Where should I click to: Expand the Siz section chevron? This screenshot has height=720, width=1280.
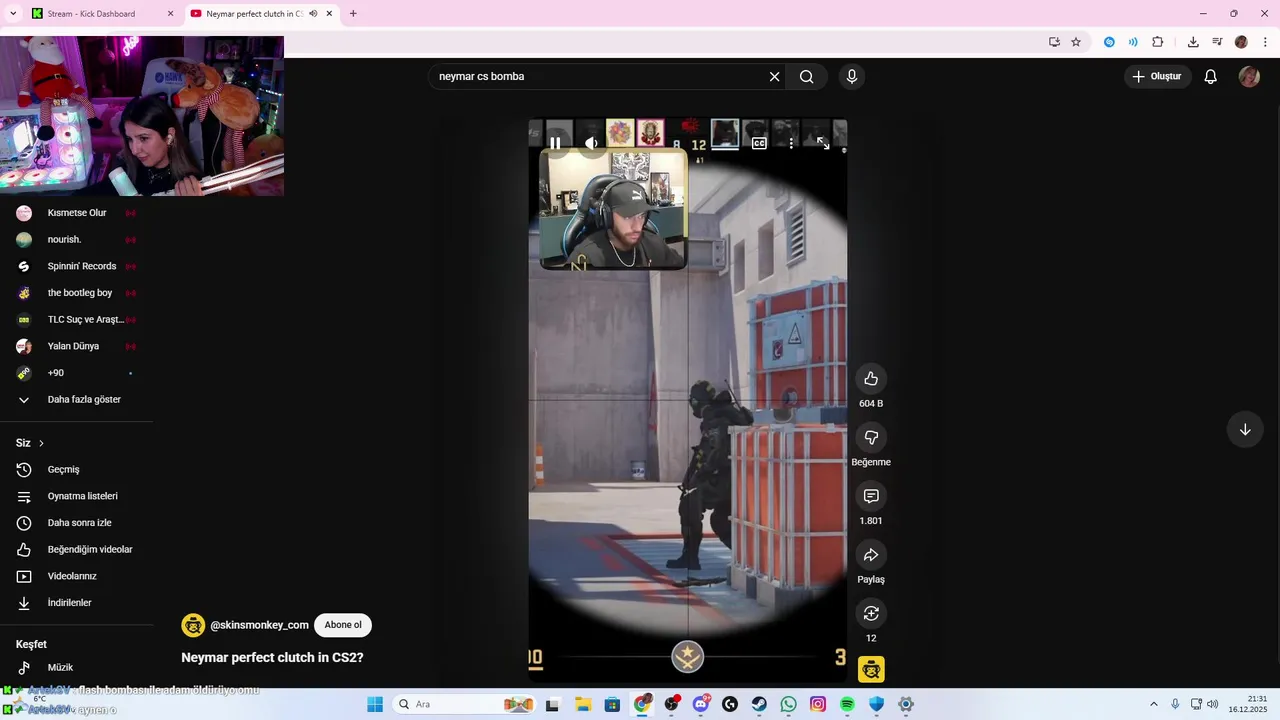pyautogui.click(x=41, y=443)
